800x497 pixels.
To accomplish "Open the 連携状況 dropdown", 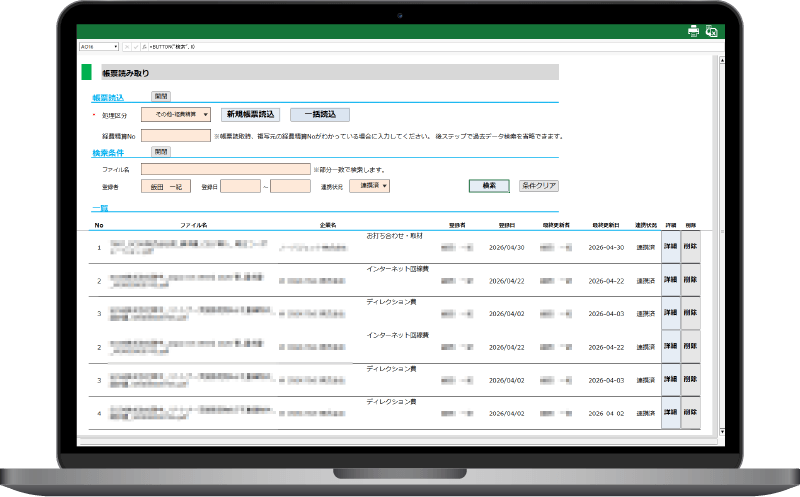I will tap(369, 186).
